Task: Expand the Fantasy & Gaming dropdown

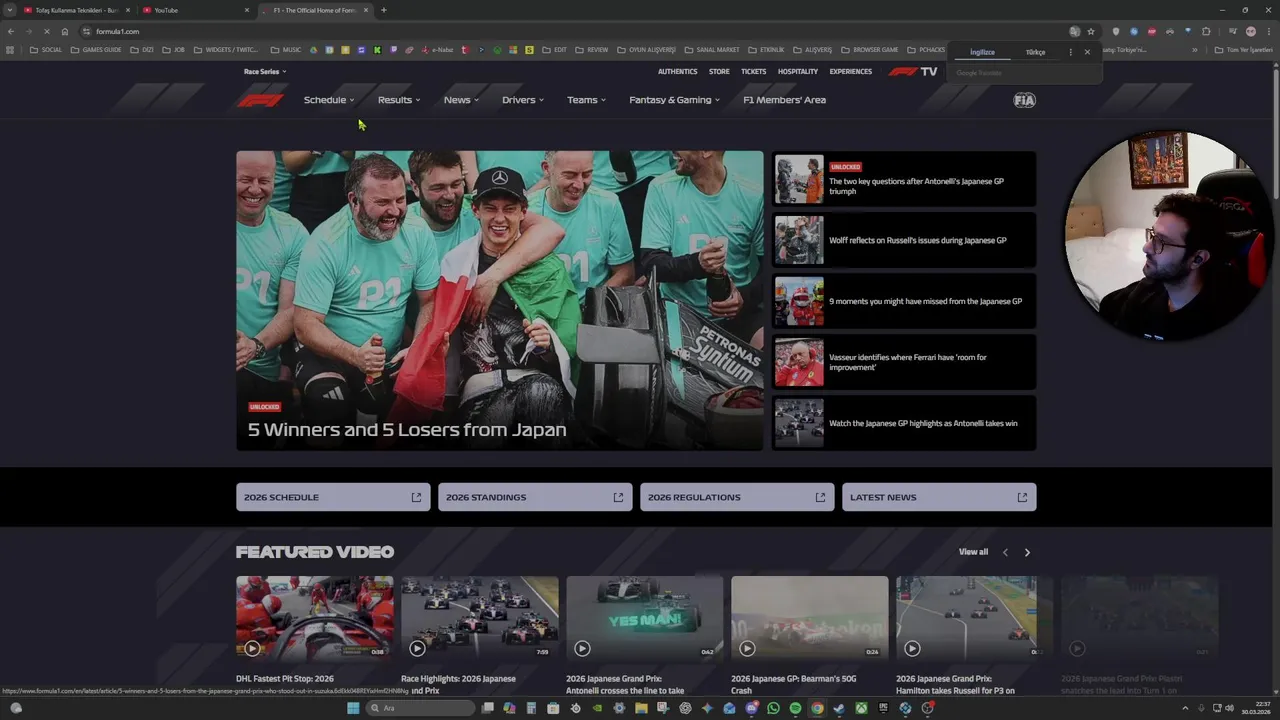Action: click(x=675, y=100)
